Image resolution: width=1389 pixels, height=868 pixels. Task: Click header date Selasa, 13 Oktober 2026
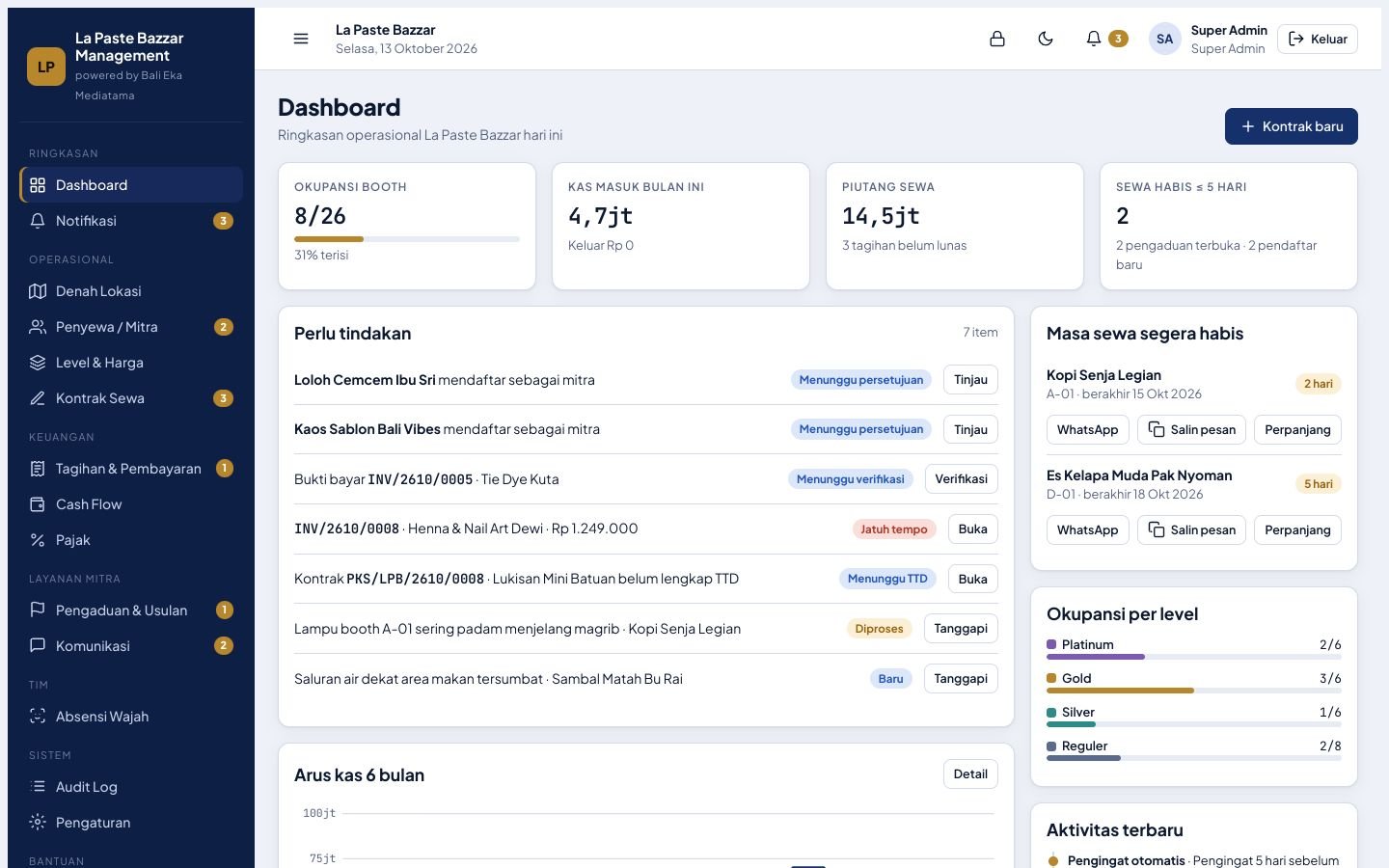tap(406, 48)
